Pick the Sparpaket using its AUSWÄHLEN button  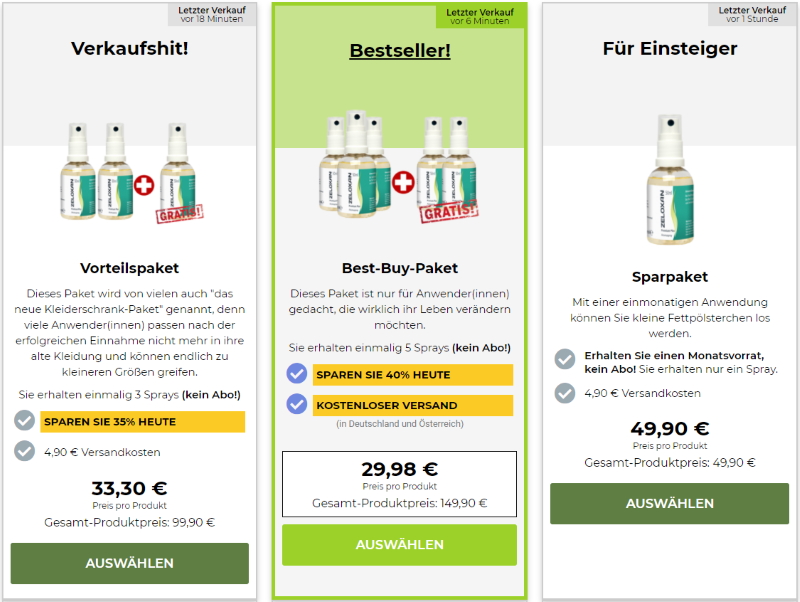pyautogui.click(x=669, y=504)
